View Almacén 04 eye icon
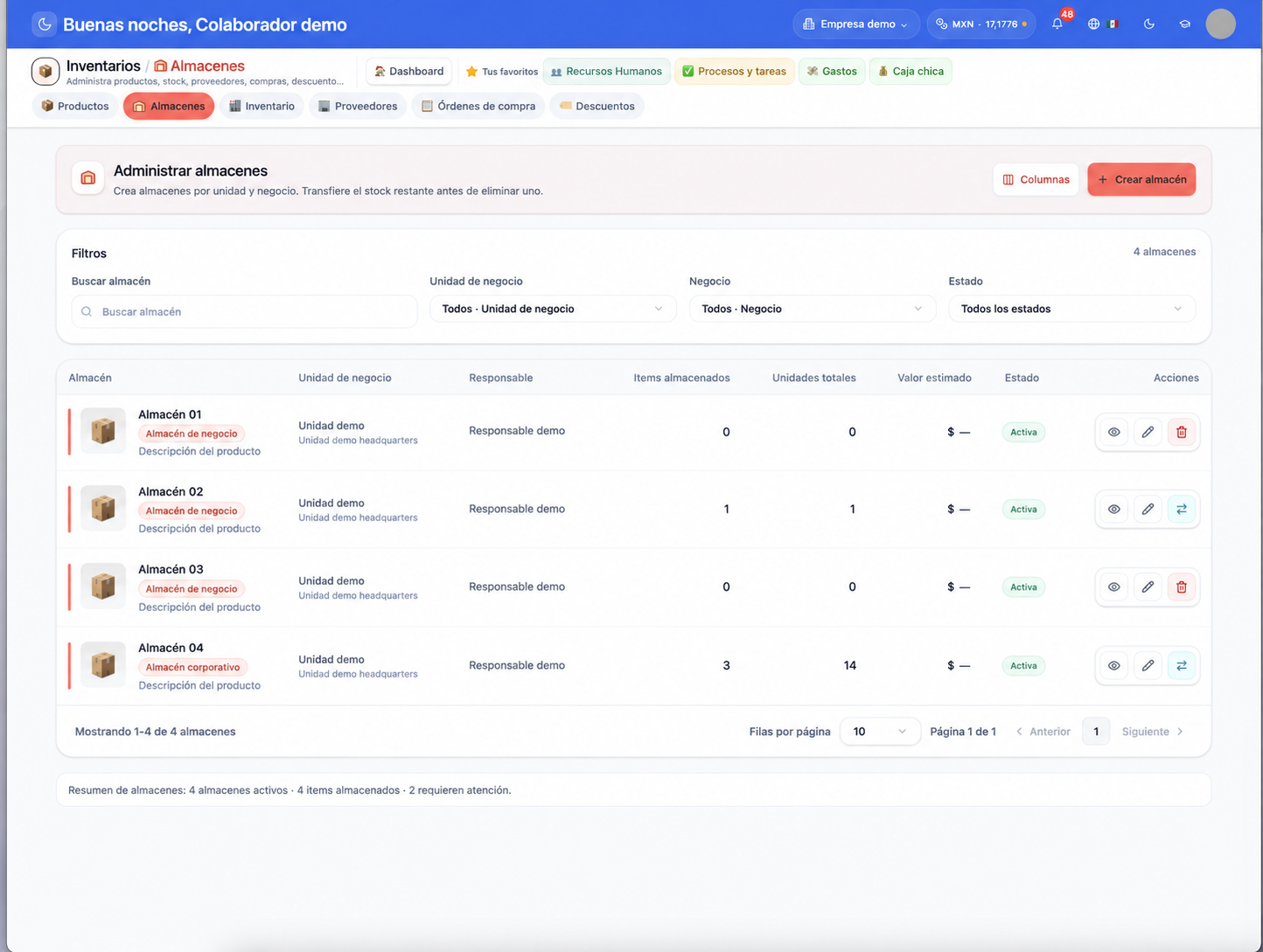Image resolution: width=1263 pixels, height=952 pixels. (1113, 665)
